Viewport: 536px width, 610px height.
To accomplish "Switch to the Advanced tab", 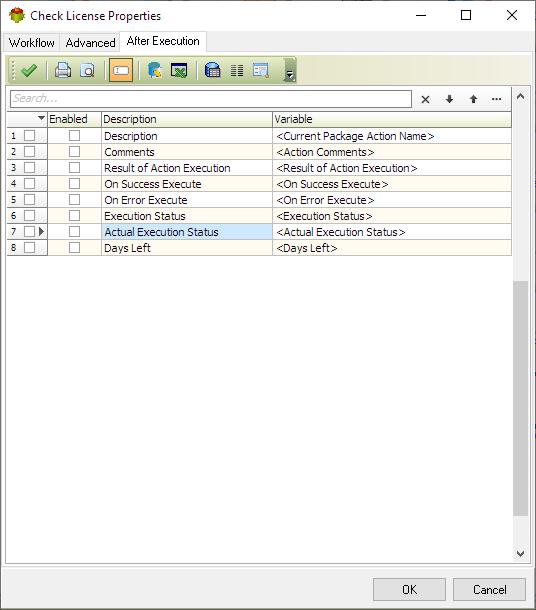I will tap(90, 42).
